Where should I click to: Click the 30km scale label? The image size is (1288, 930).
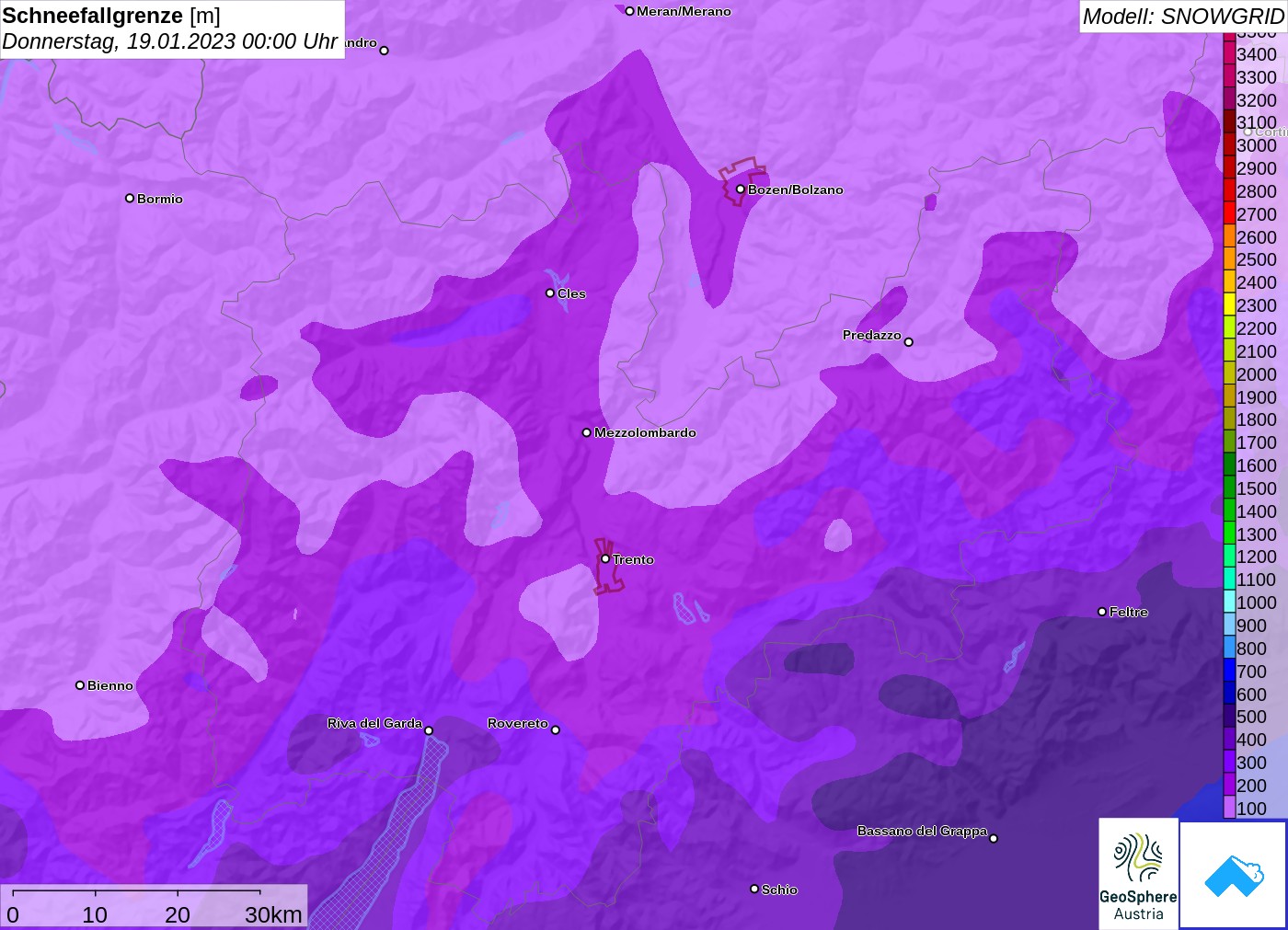(x=273, y=914)
